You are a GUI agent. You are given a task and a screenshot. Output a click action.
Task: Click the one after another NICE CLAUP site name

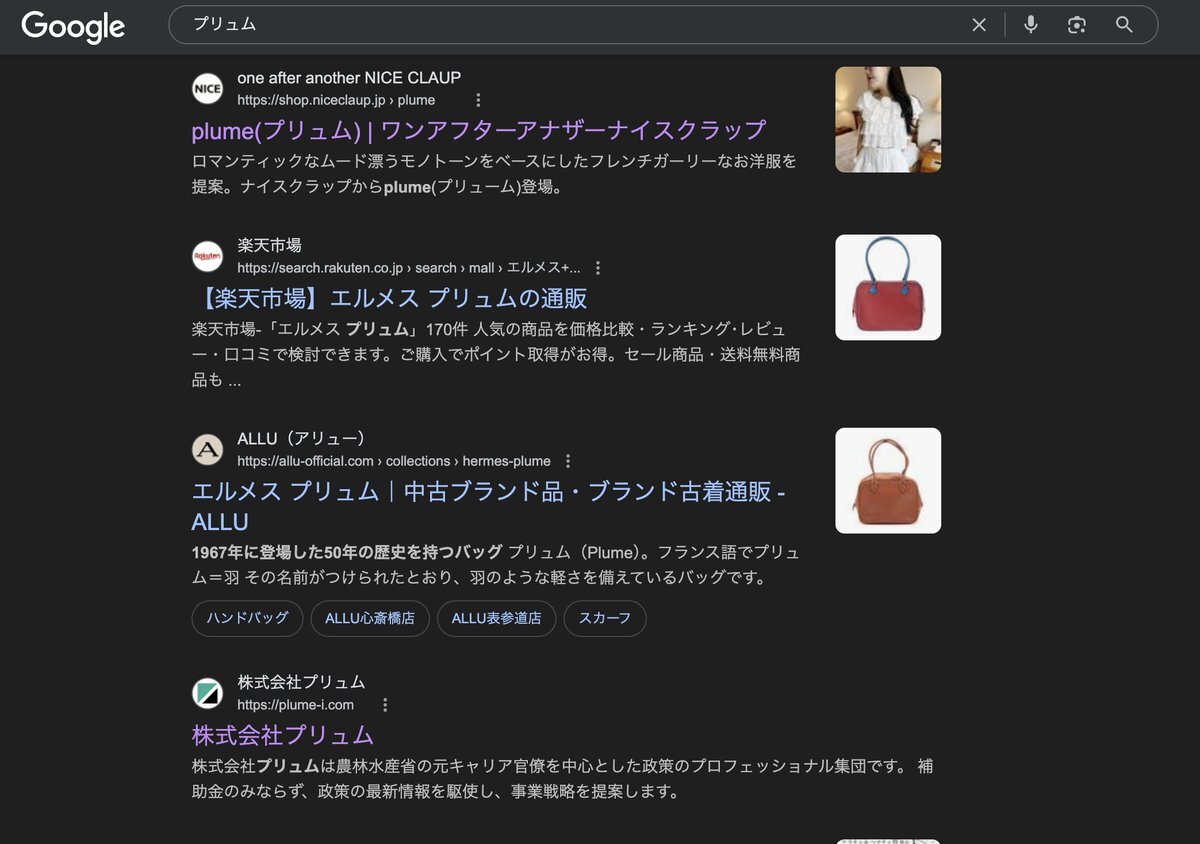point(349,78)
